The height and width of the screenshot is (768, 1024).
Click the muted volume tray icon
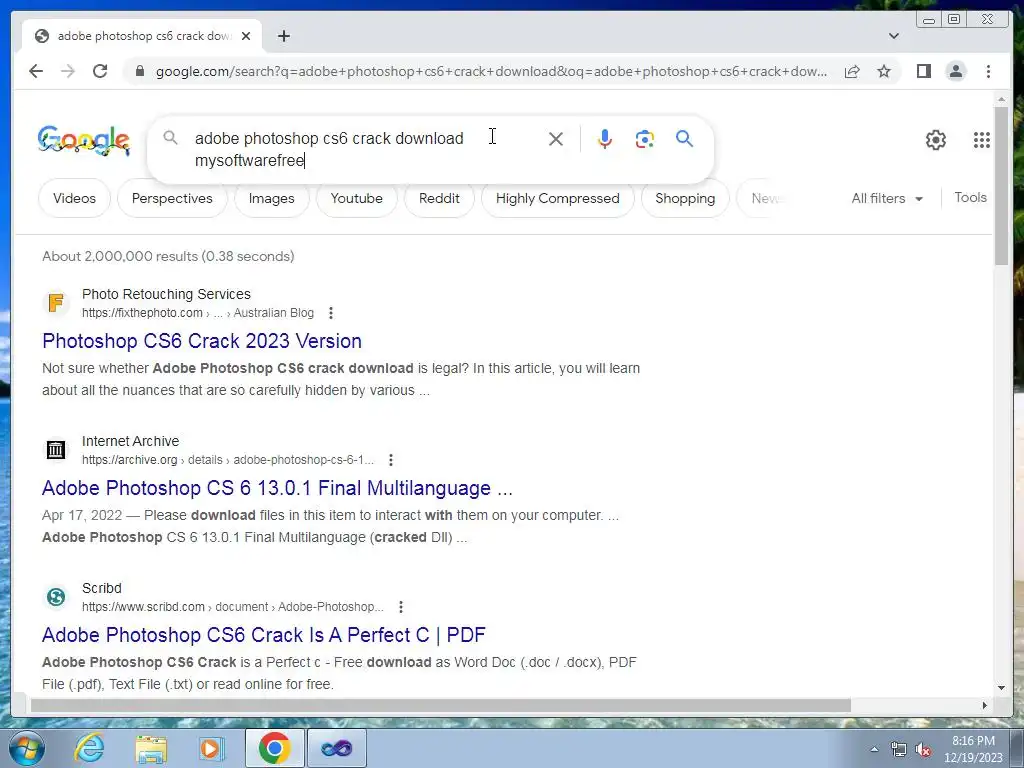[x=923, y=749]
